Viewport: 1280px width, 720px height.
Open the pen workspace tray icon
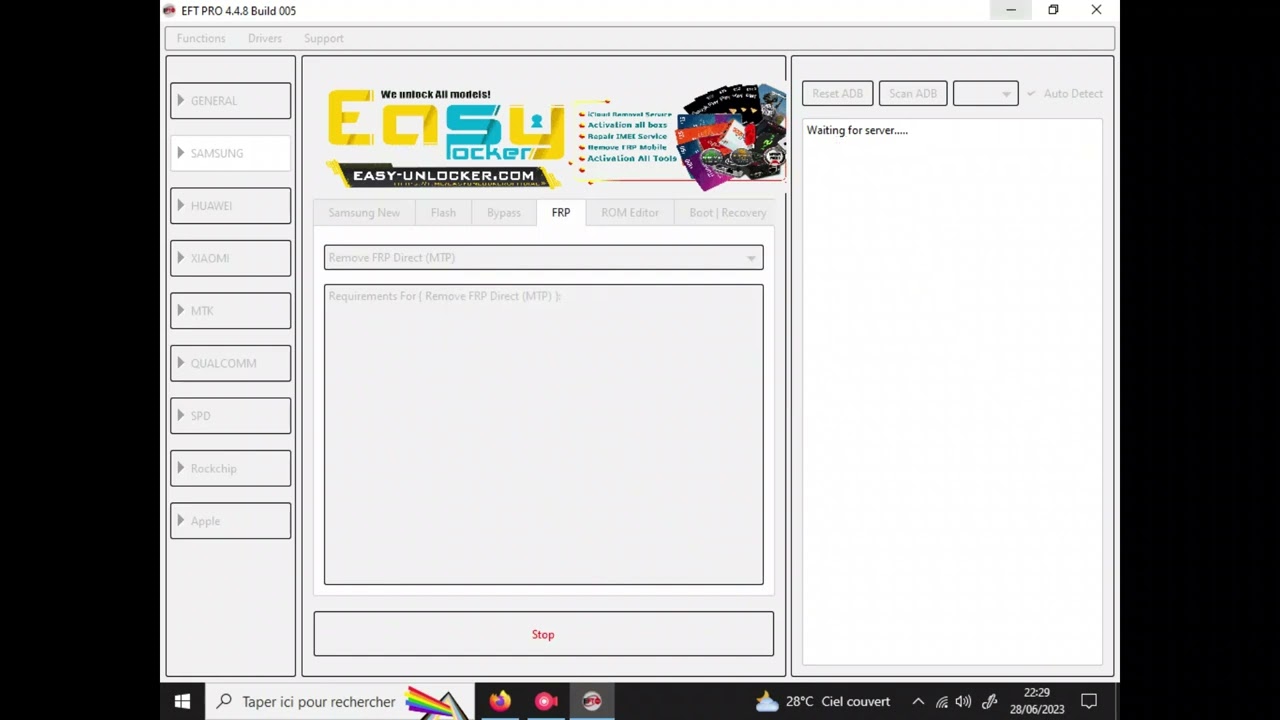pyautogui.click(x=990, y=701)
